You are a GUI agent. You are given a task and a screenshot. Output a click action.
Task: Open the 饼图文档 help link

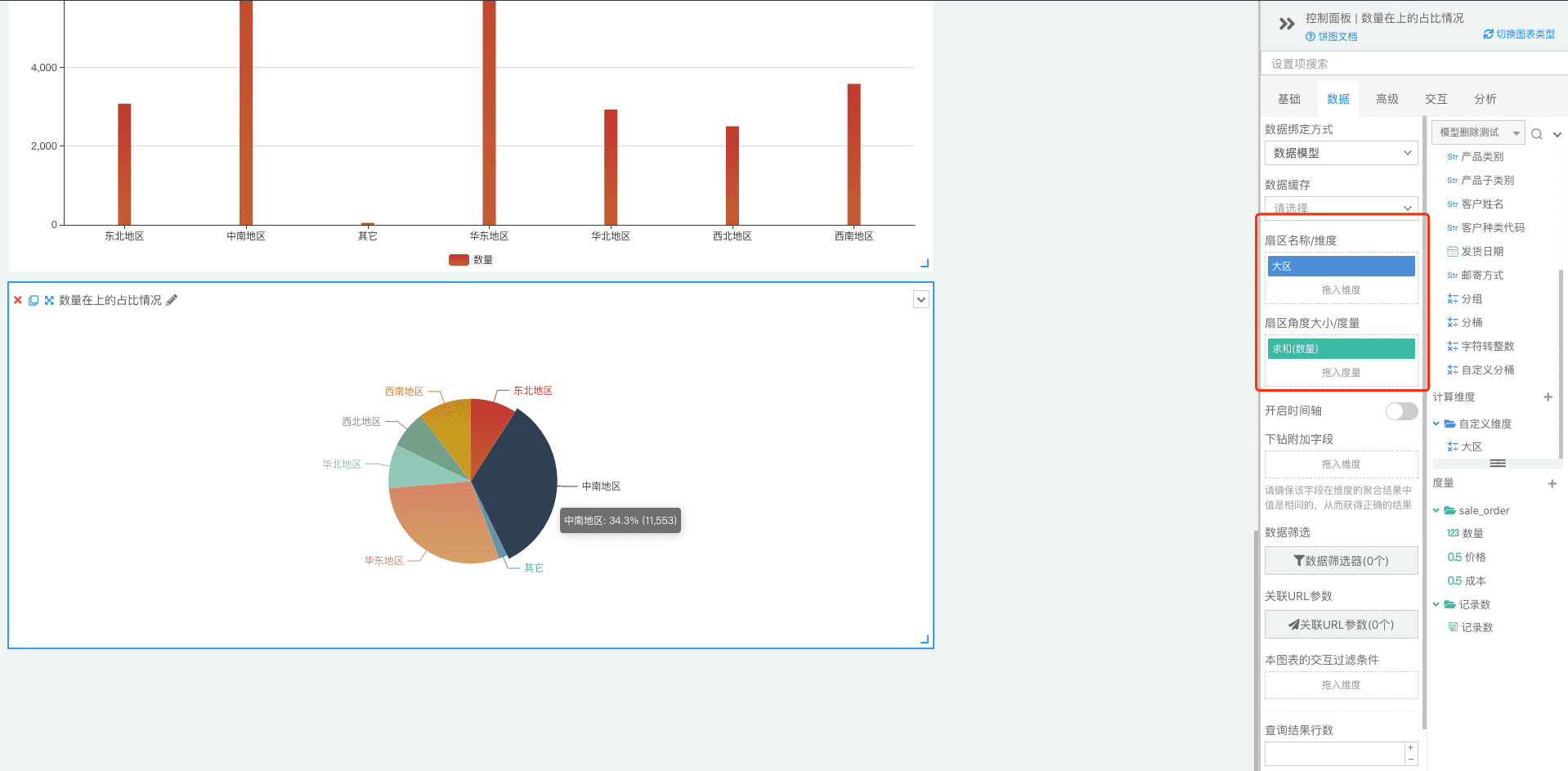click(1332, 37)
